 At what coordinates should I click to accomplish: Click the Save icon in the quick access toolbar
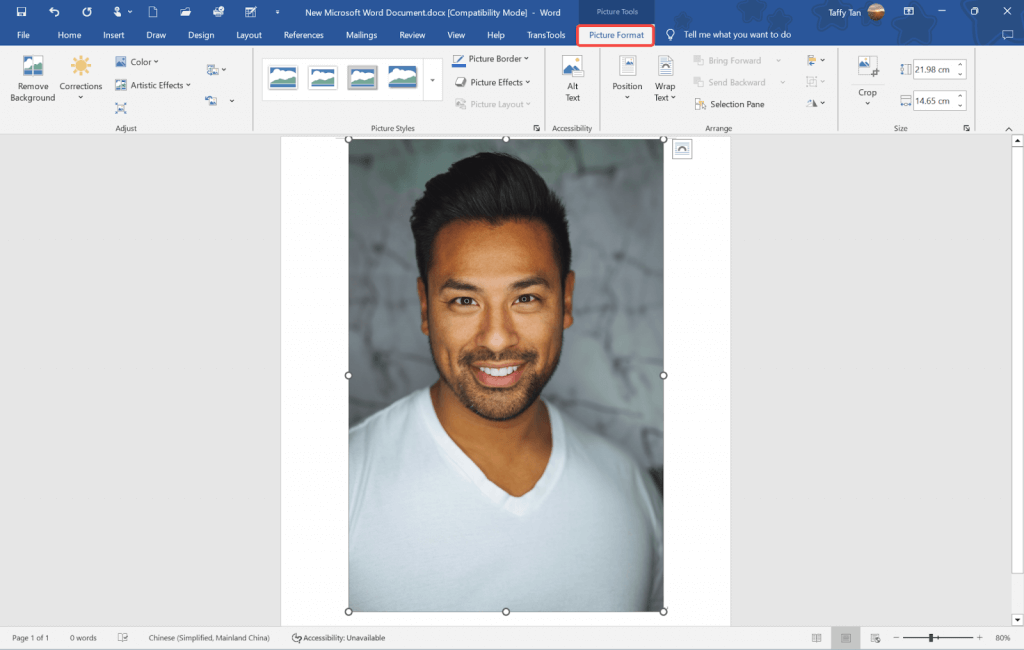coord(21,12)
